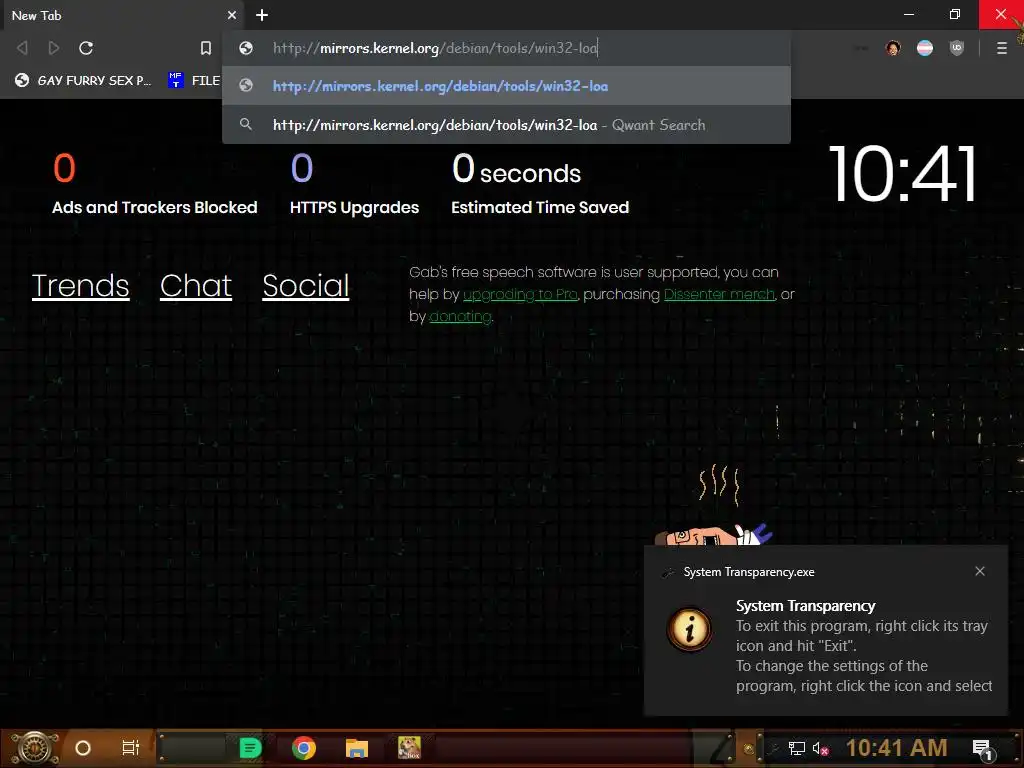Open a new tab with the plus button
Screen dimensions: 1024x768
pyautogui.click(x=262, y=15)
